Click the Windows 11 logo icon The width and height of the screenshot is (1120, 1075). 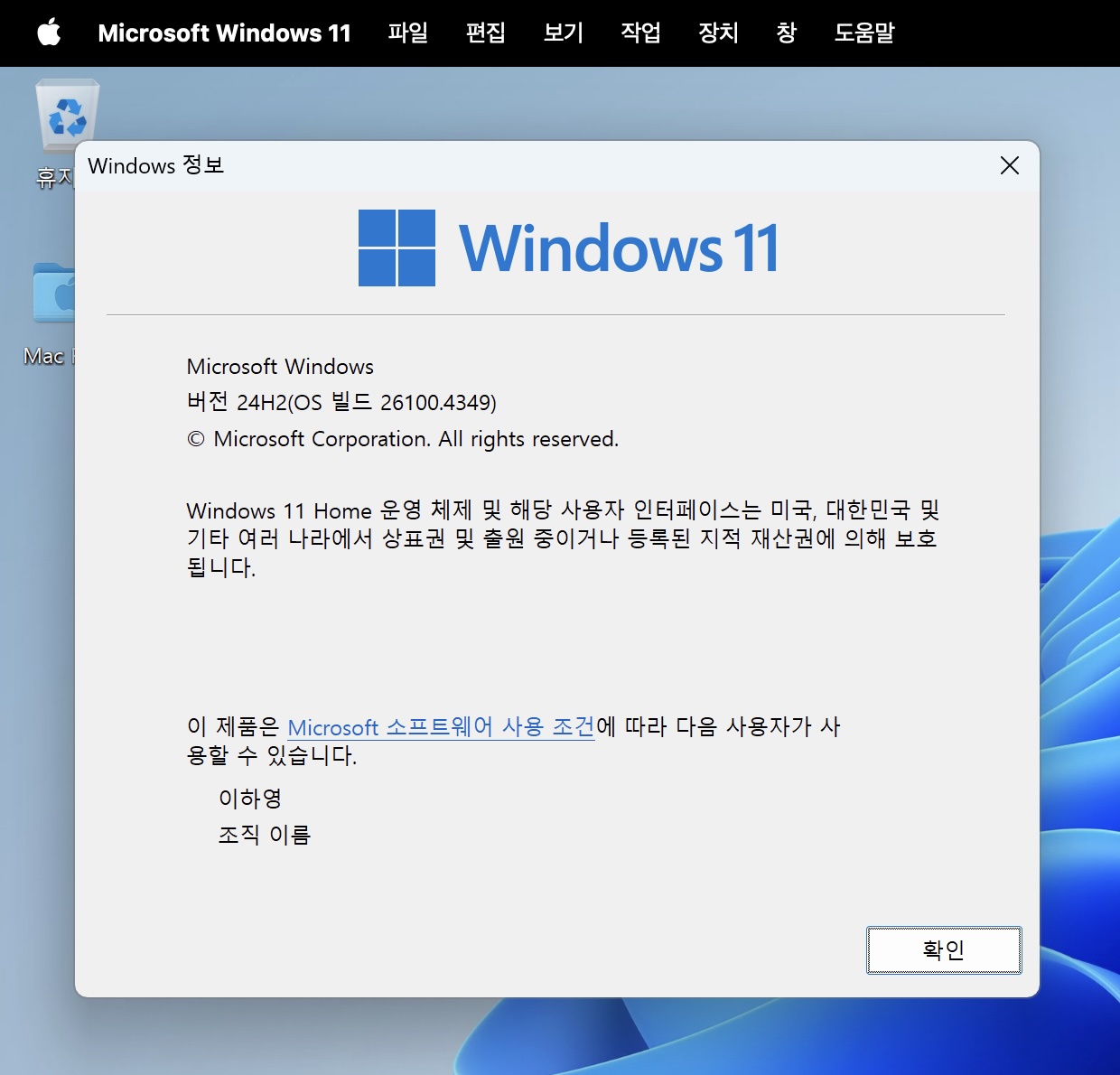coord(397,248)
